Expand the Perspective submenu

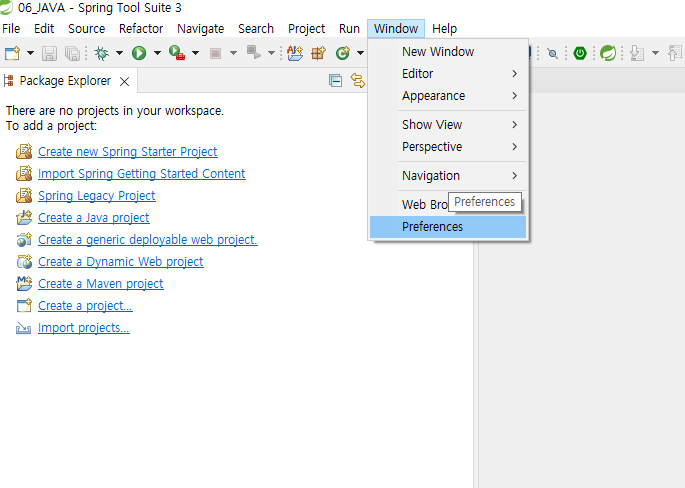click(x=448, y=147)
